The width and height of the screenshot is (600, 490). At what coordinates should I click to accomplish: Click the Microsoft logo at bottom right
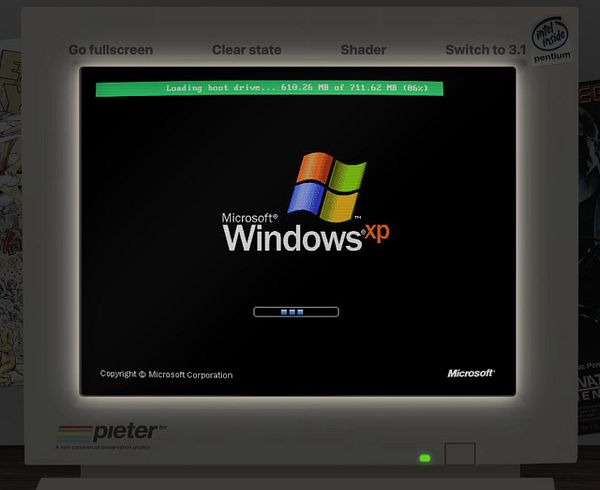pos(471,373)
